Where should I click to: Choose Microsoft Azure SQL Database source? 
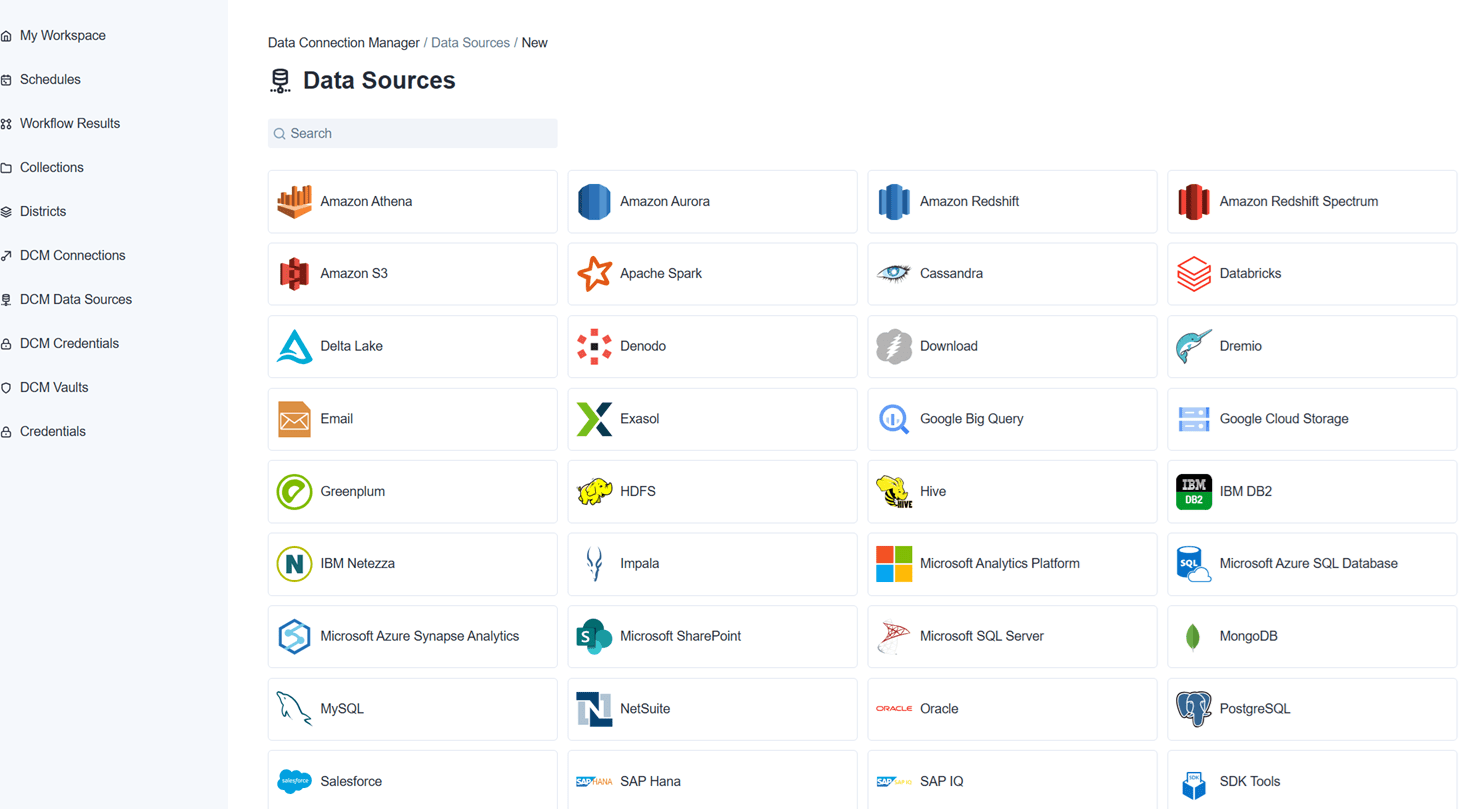1312,564
